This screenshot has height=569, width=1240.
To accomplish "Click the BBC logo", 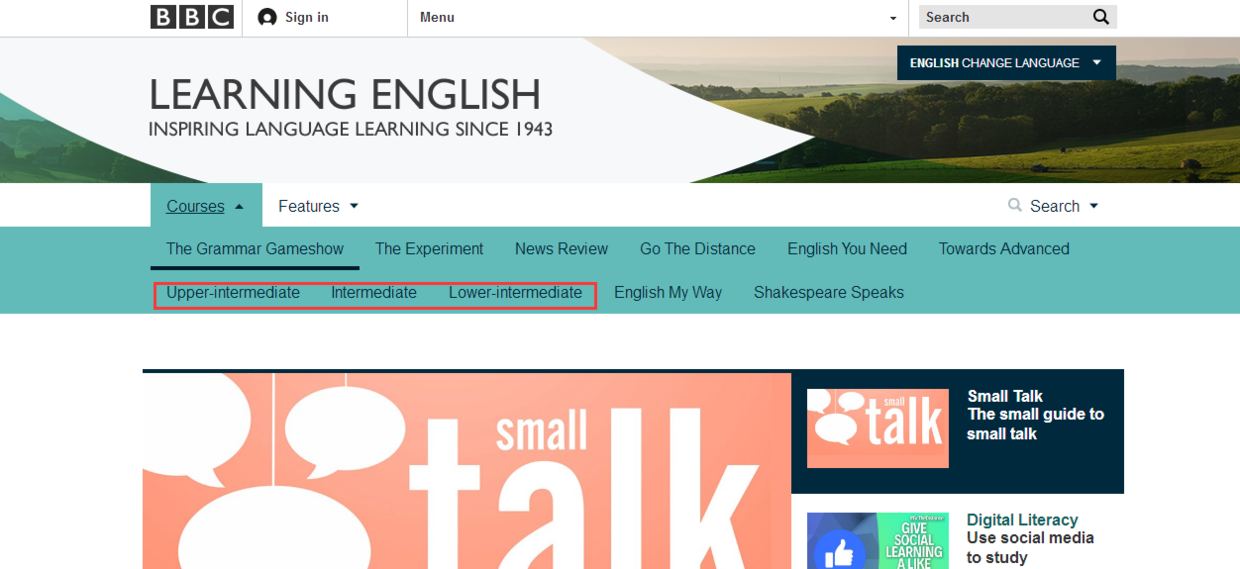I will (192, 17).
